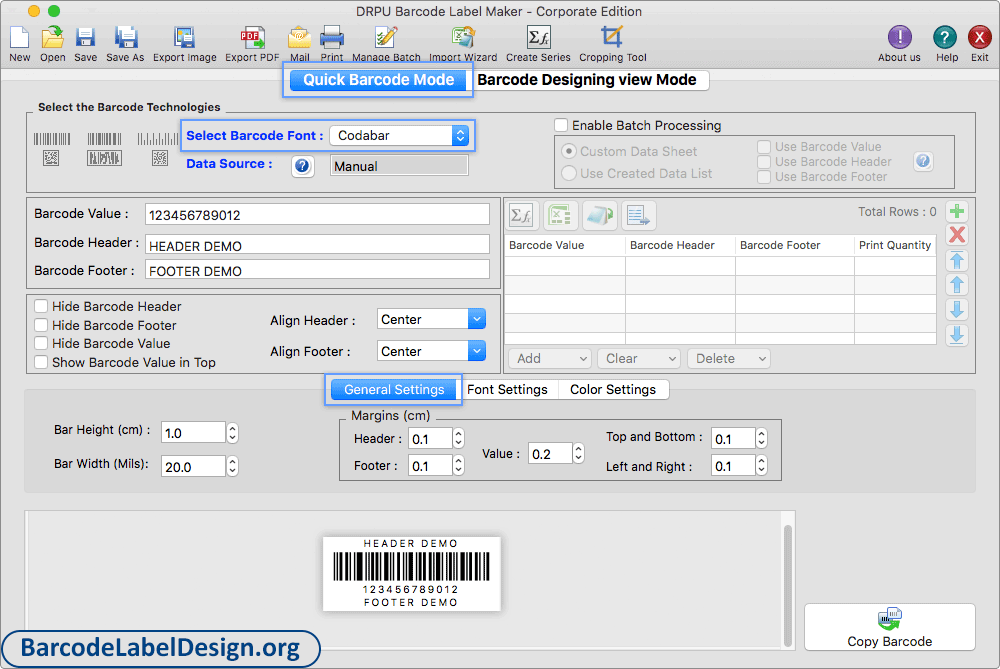This screenshot has width=1000, height=669.
Task: Open Font Settings tab
Action: [508, 389]
